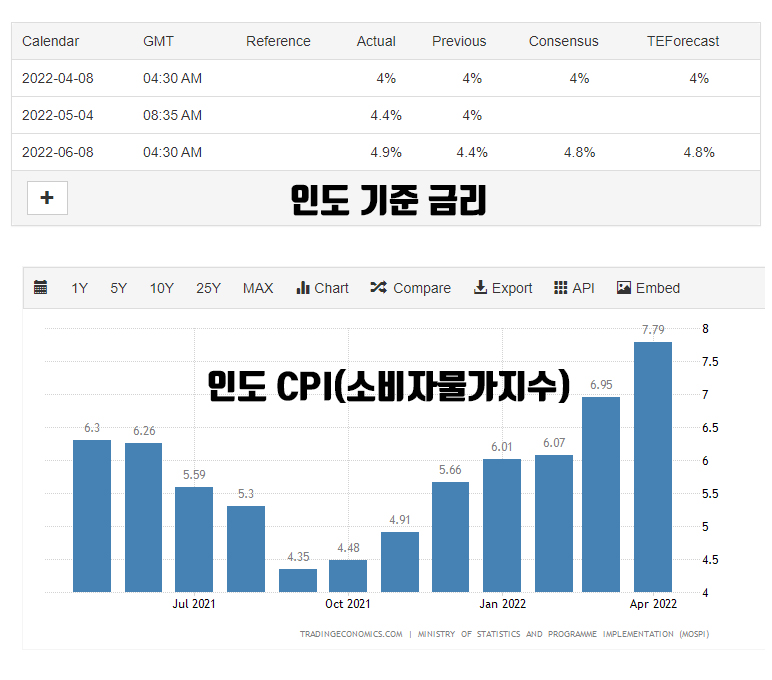
Task: Click the Compare option
Action: [411, 288]
